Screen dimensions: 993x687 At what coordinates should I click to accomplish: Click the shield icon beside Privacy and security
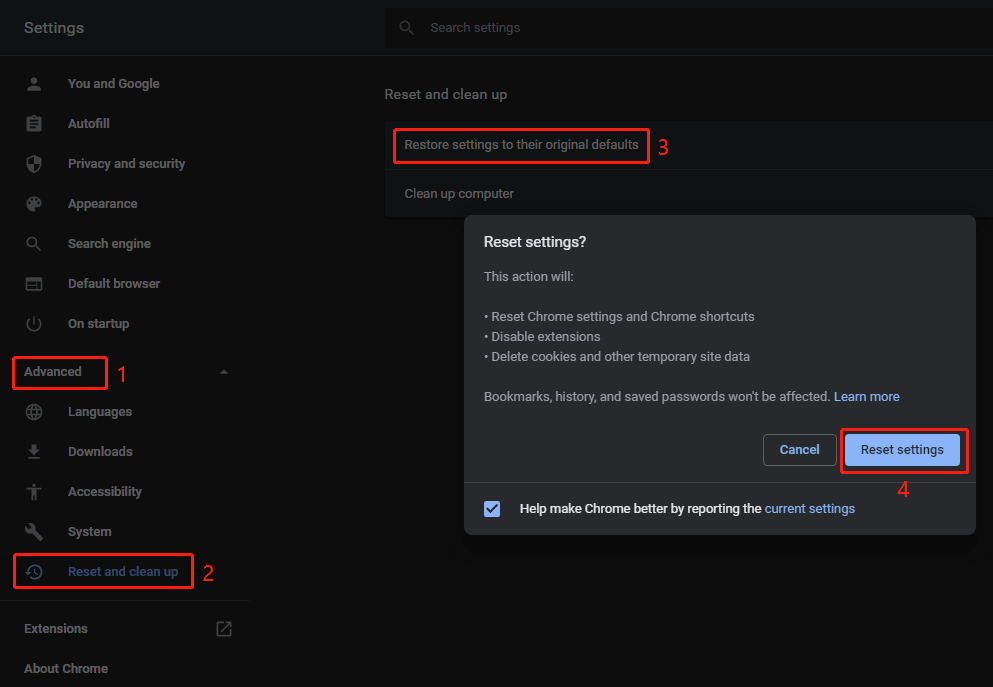34,163
